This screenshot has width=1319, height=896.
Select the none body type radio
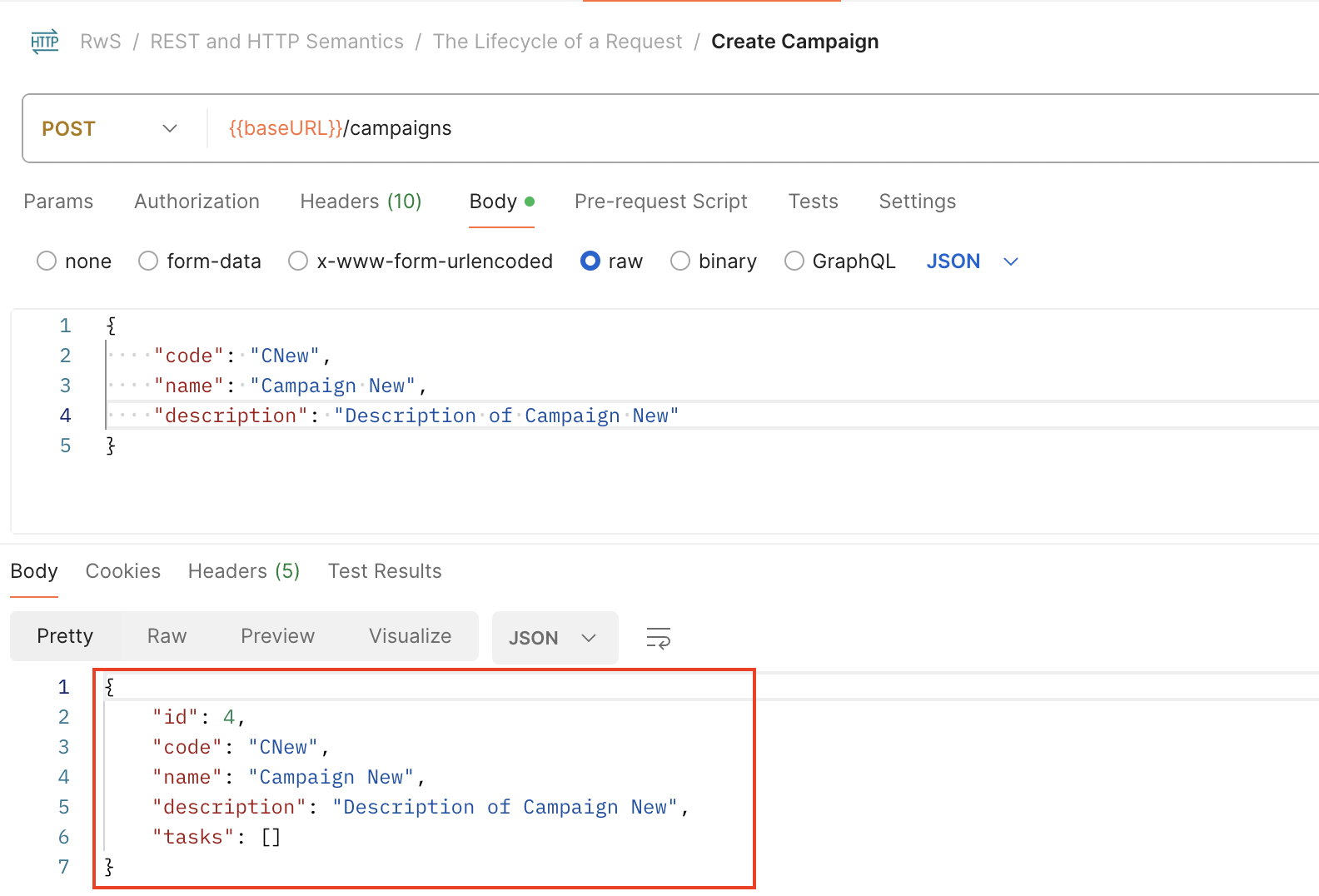pos(47,261)
